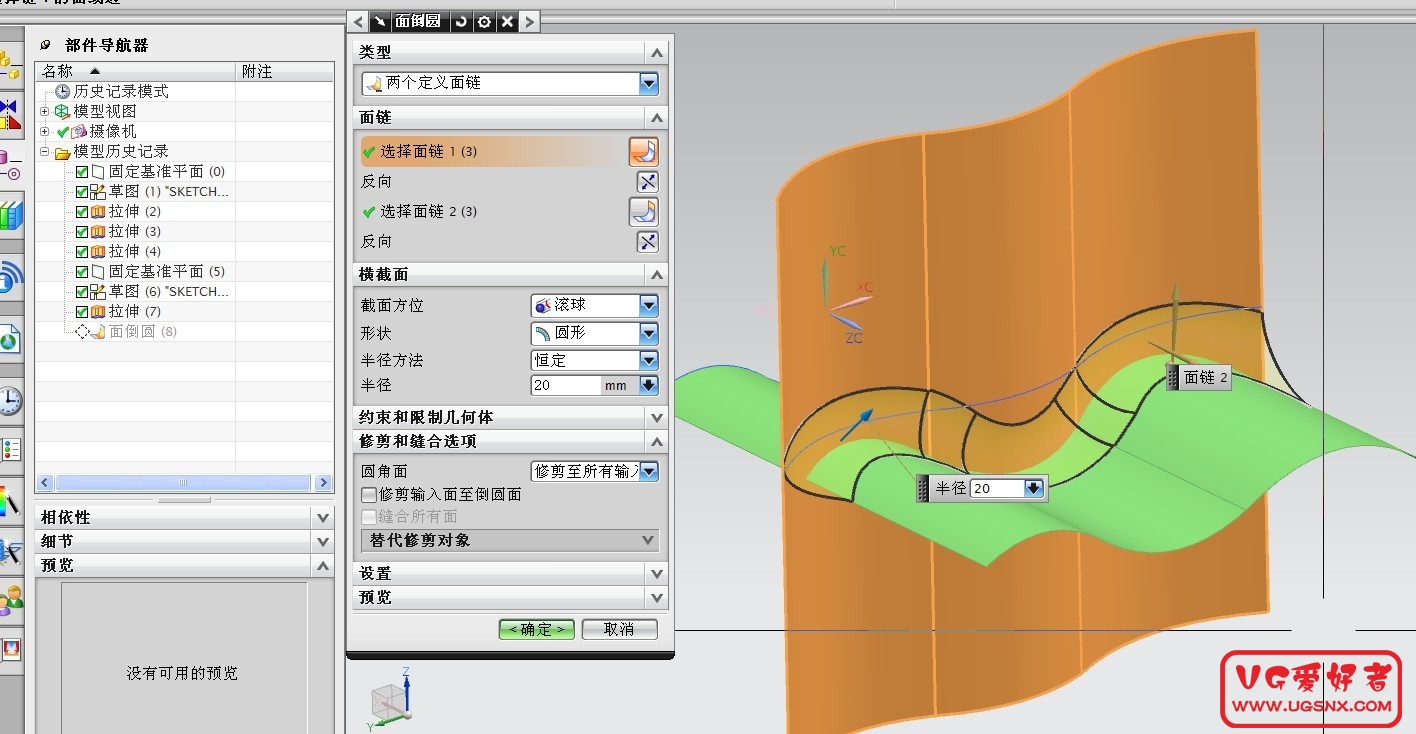Image resolution: width=1416 pixels, height=734 pixels.
Task: Click the on-screen 半径 20 input box
Action: (x=997, y=488)
